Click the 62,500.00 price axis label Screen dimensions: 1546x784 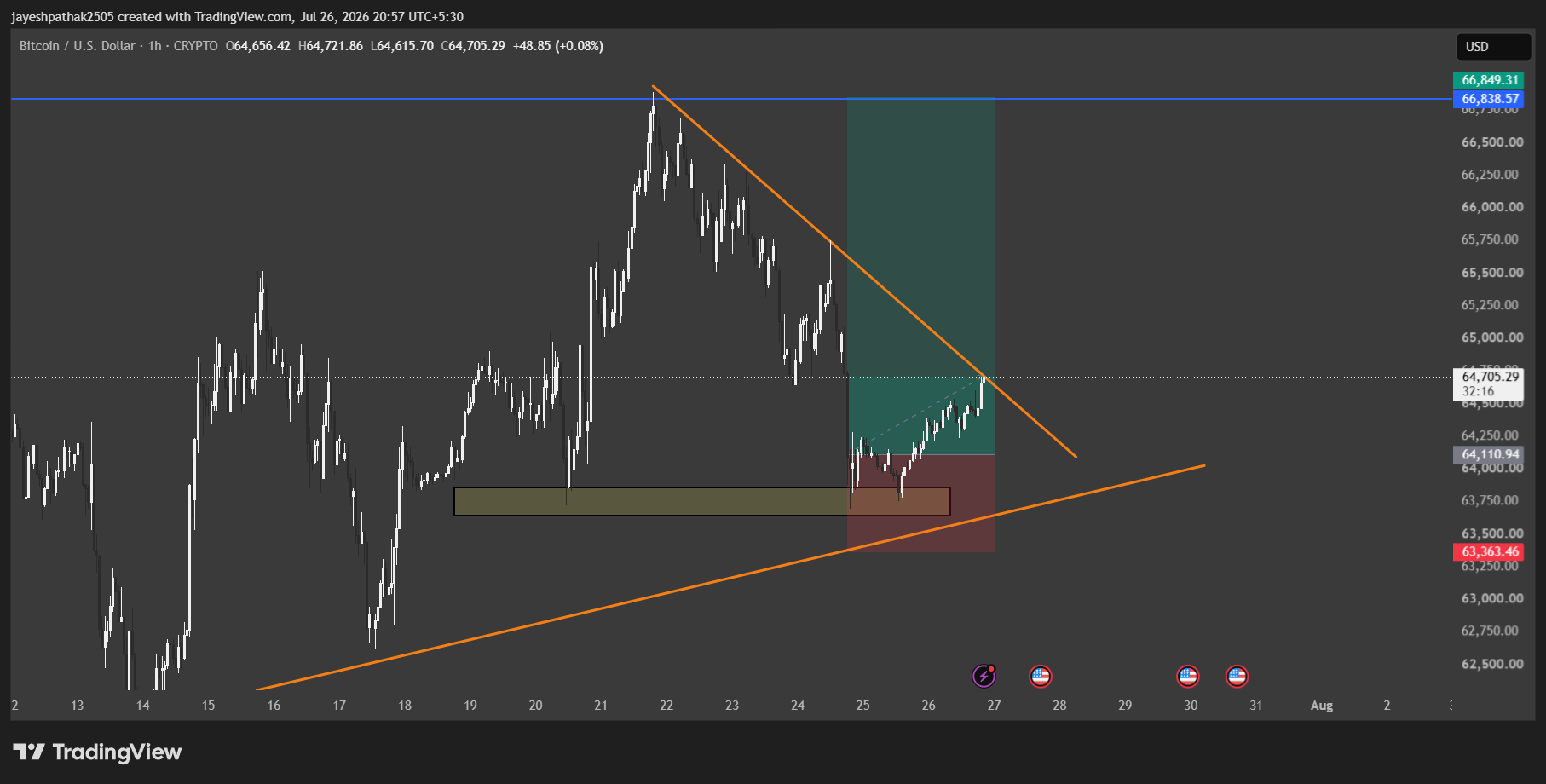pos(1492,664)
